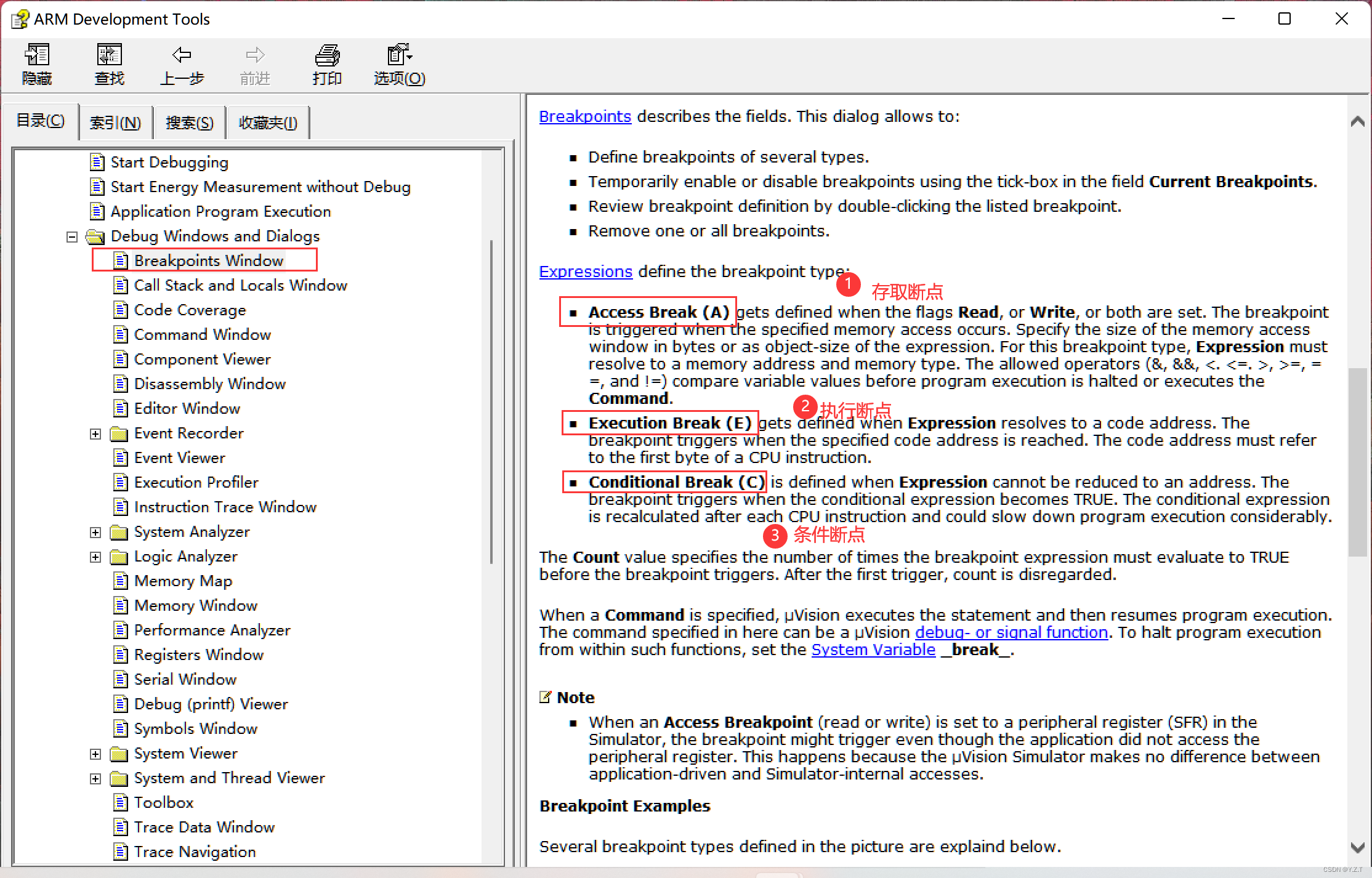Collapse the Debug Windows and Dialogs node
The image size is (1372, 878).
(72, 236)
